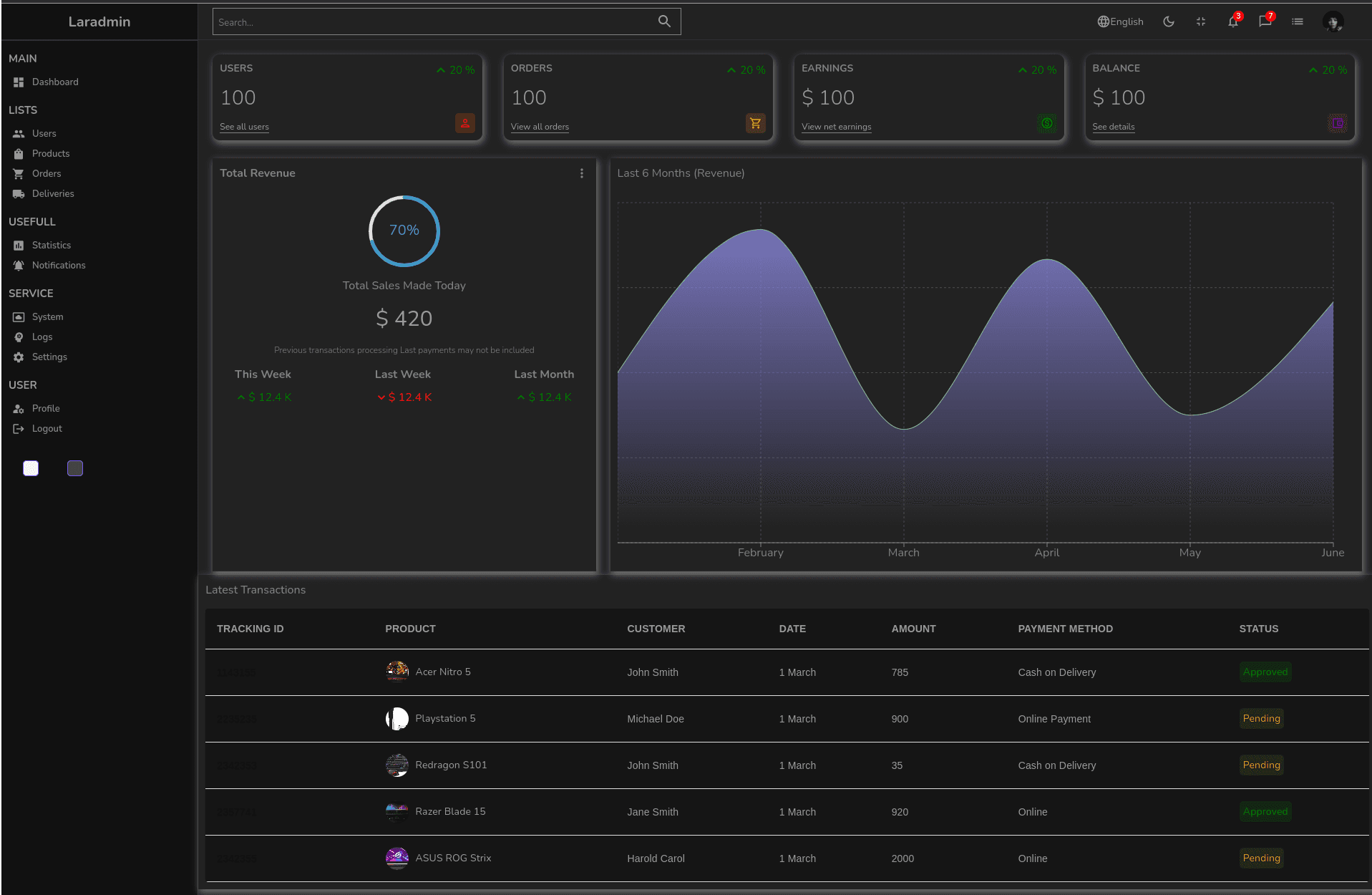This screenshot has width=1372, height=895.
Task: Open the Total Revenue more options menu
Action: [581, 173]
